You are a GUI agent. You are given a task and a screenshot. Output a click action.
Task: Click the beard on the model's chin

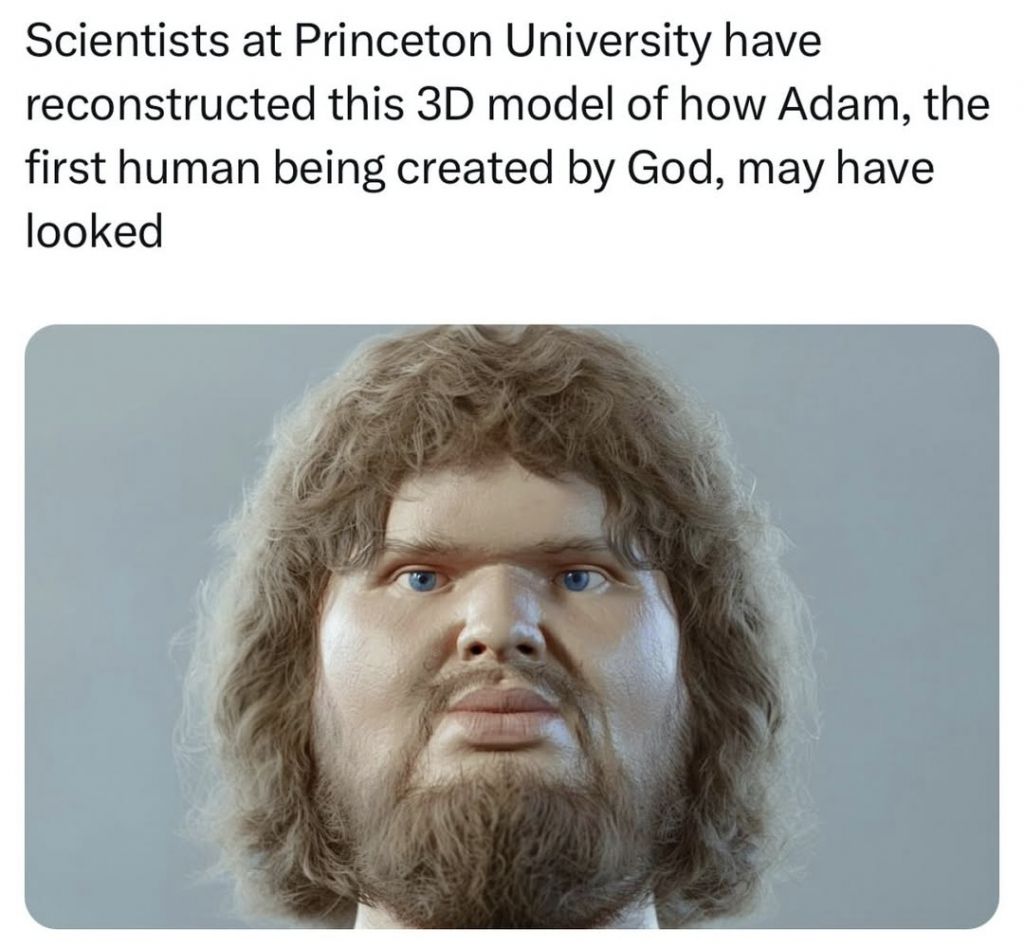coord(500,829)
